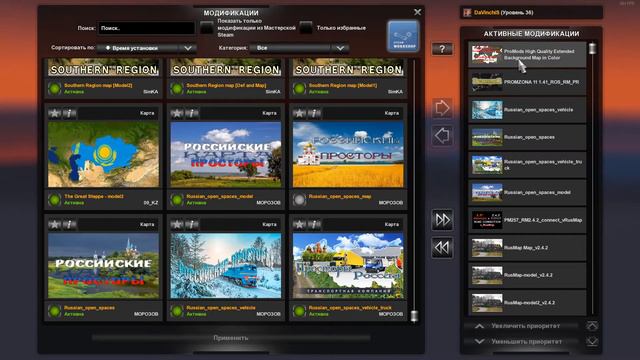Click the Russian_open_spaces church landscape thumbnail

[x=103, y=266]
